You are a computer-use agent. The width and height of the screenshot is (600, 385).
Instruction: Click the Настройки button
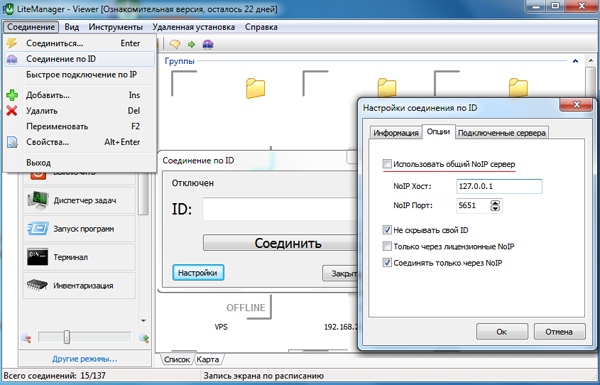(x=198, y=273)
